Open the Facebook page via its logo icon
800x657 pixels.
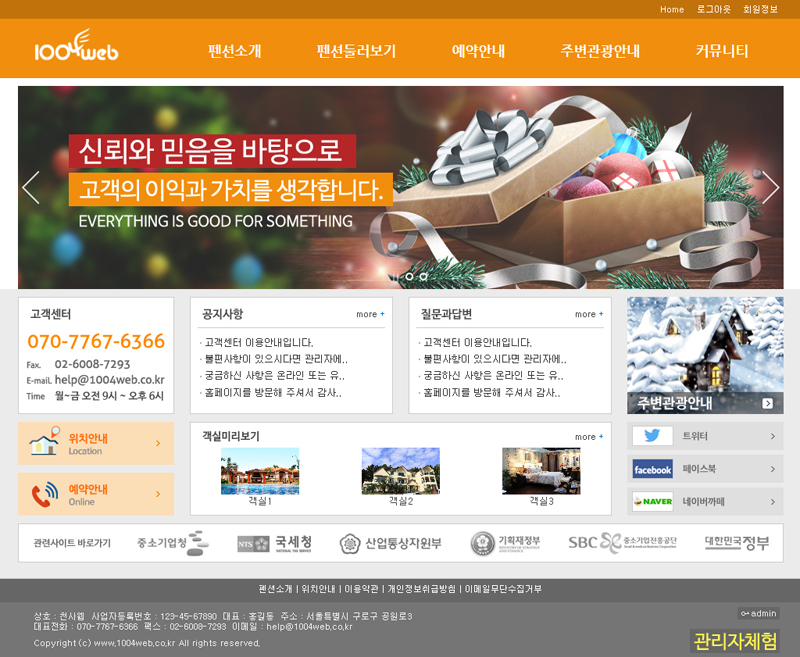652,469
